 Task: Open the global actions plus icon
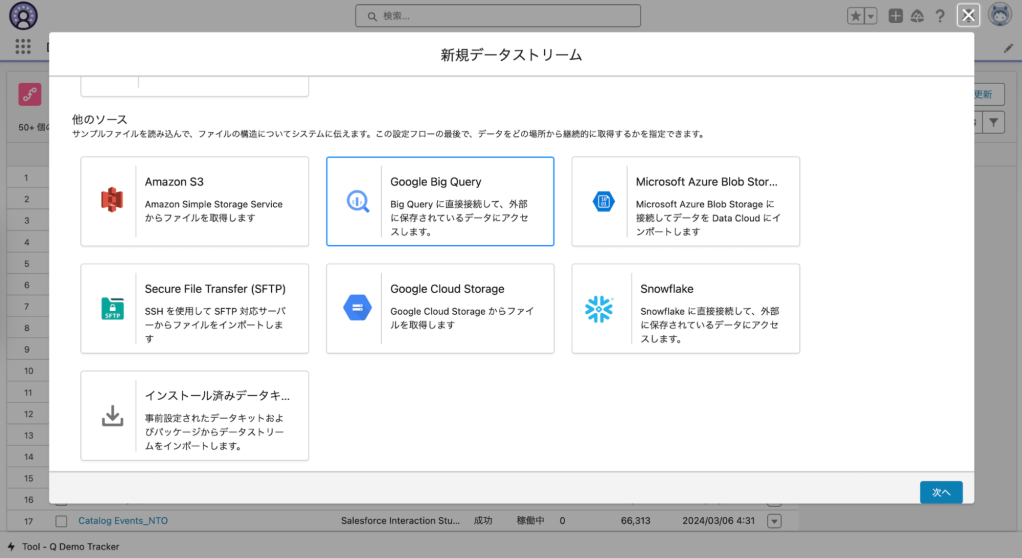click(x=896, y=16)
